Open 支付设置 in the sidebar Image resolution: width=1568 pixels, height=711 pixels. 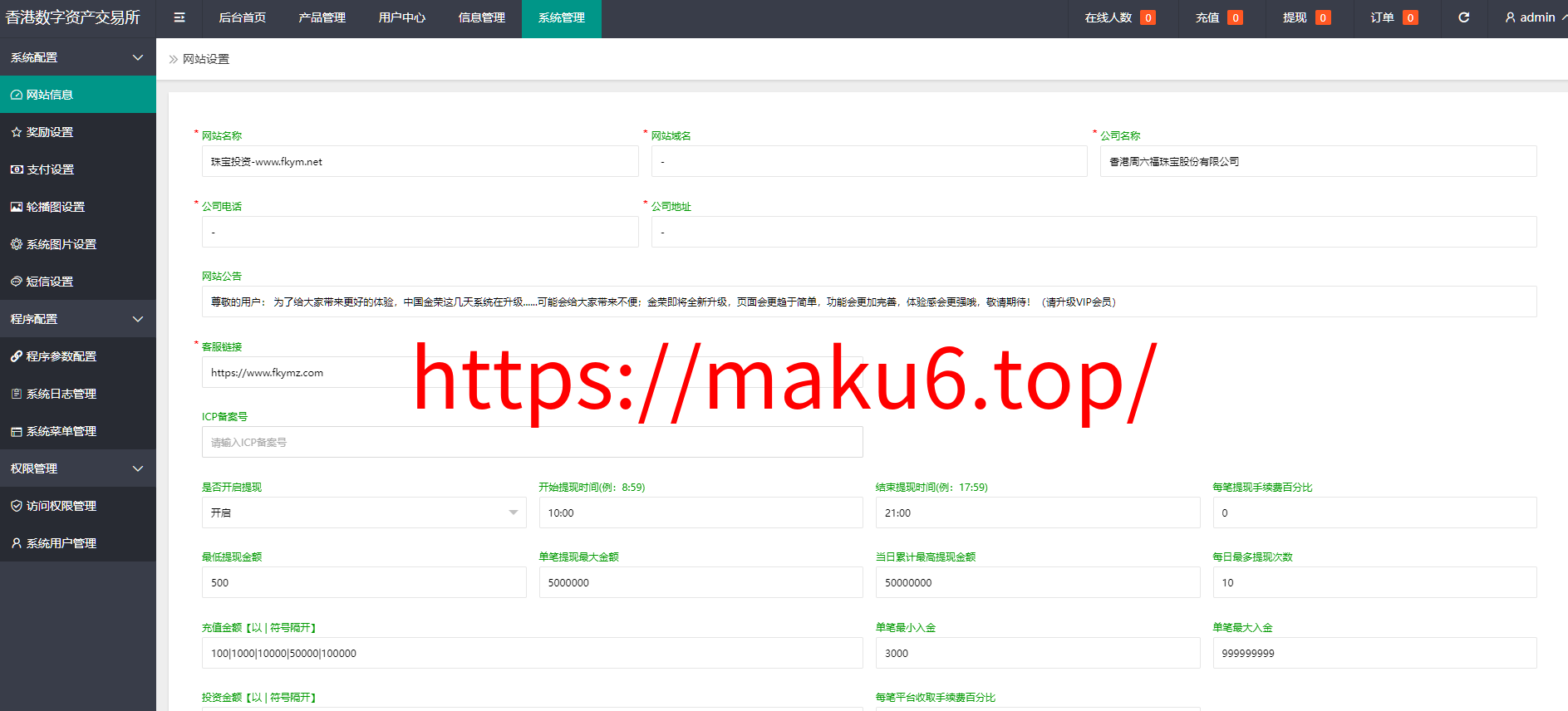point(78,169)
